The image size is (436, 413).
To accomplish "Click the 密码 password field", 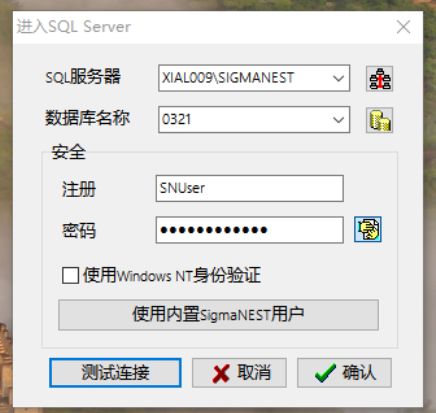I will pyautogui.click(x=250, y=230).
